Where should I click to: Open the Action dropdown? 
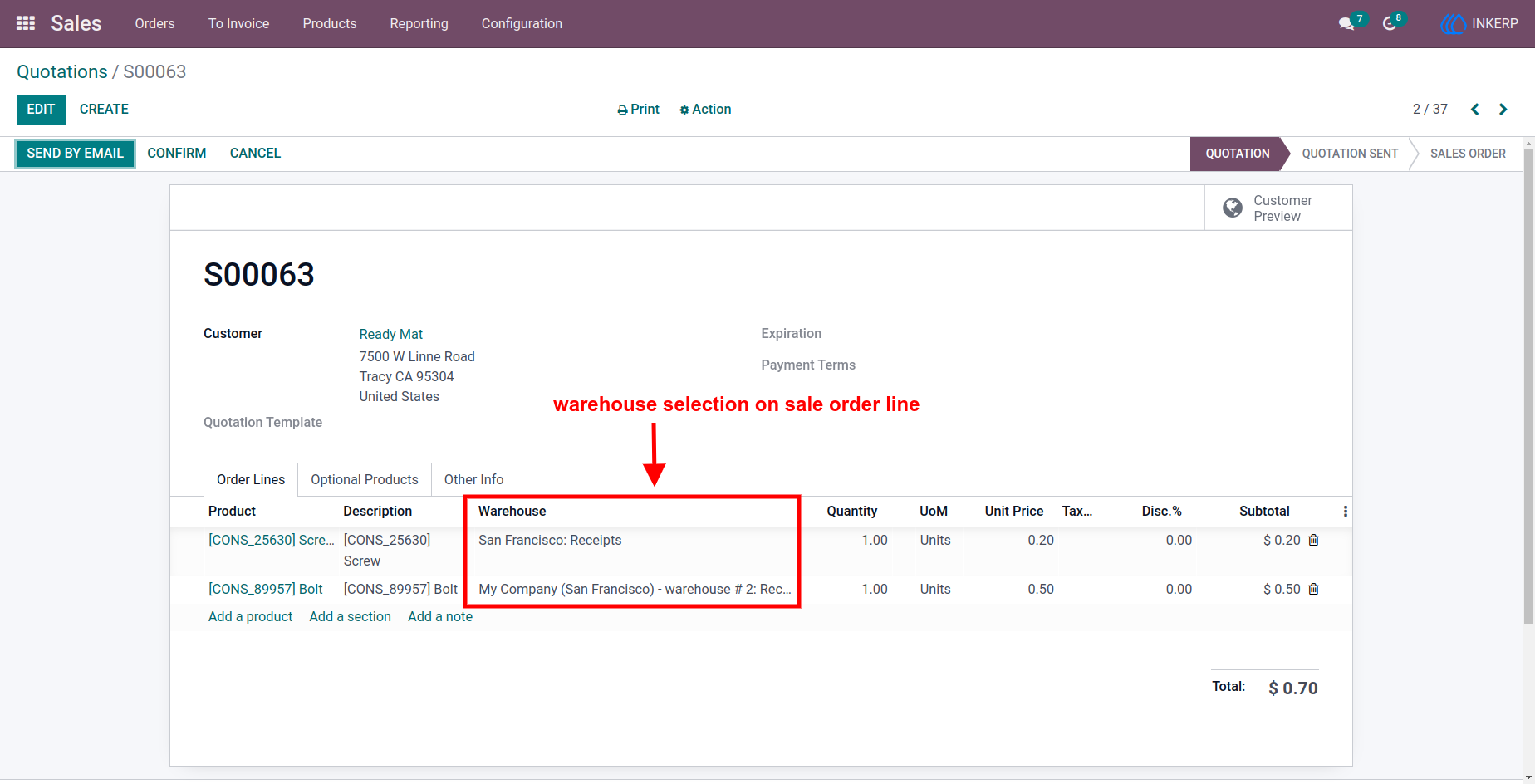pos(705,109)
